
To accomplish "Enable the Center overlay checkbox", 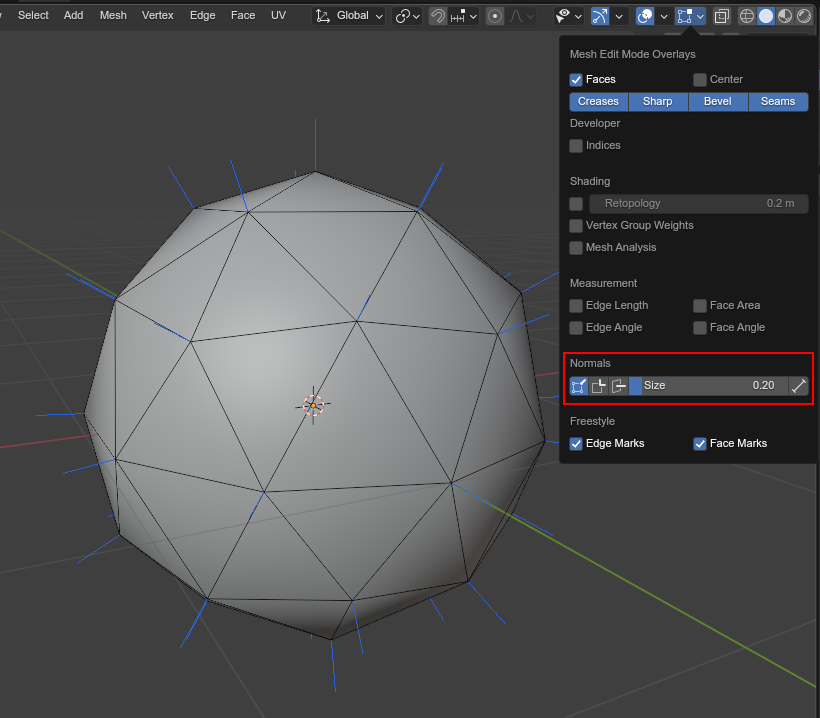I will click(700, 79).
